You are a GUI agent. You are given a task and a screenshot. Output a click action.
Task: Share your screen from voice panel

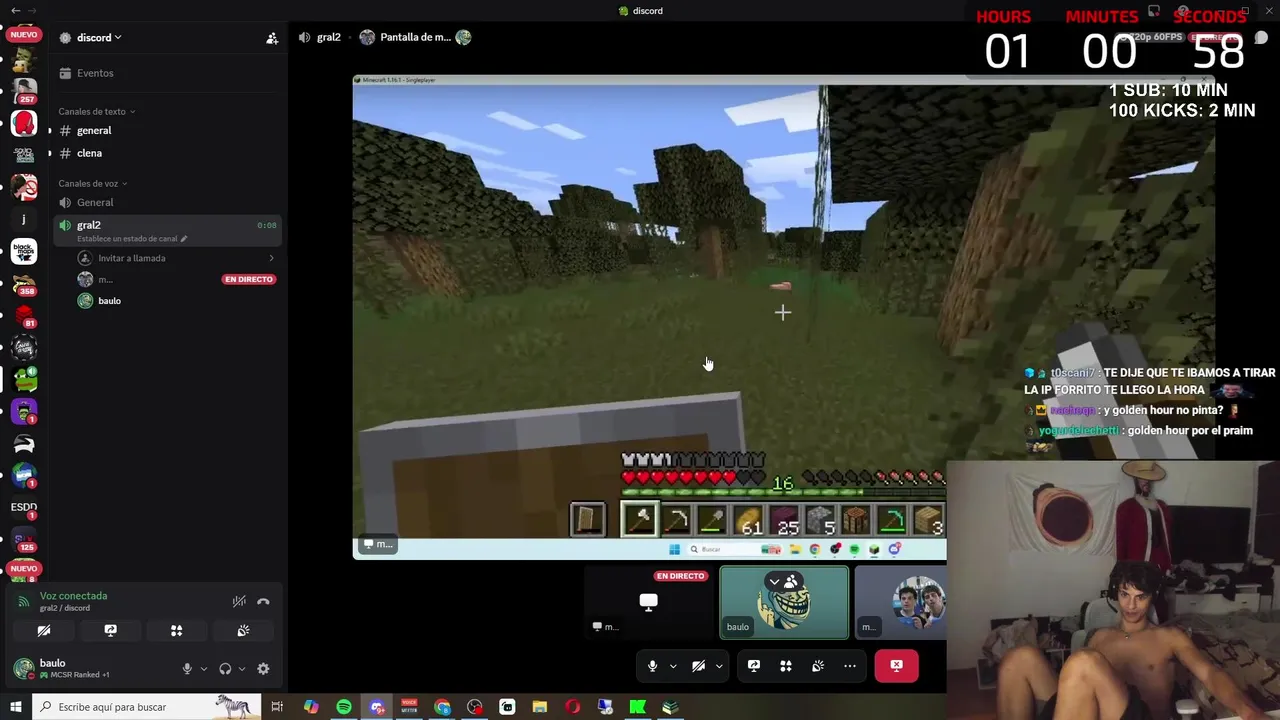pos(111,631)
